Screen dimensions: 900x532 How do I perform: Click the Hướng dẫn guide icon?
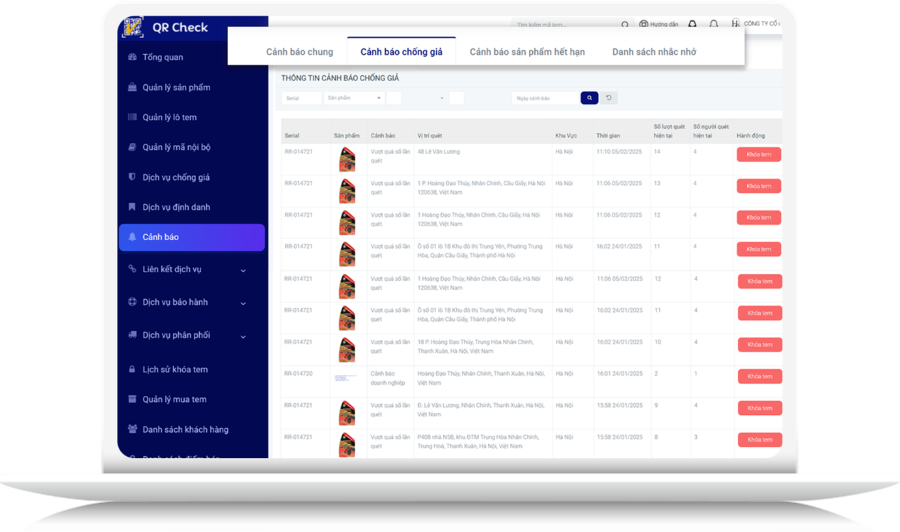(x=643, y=24)
